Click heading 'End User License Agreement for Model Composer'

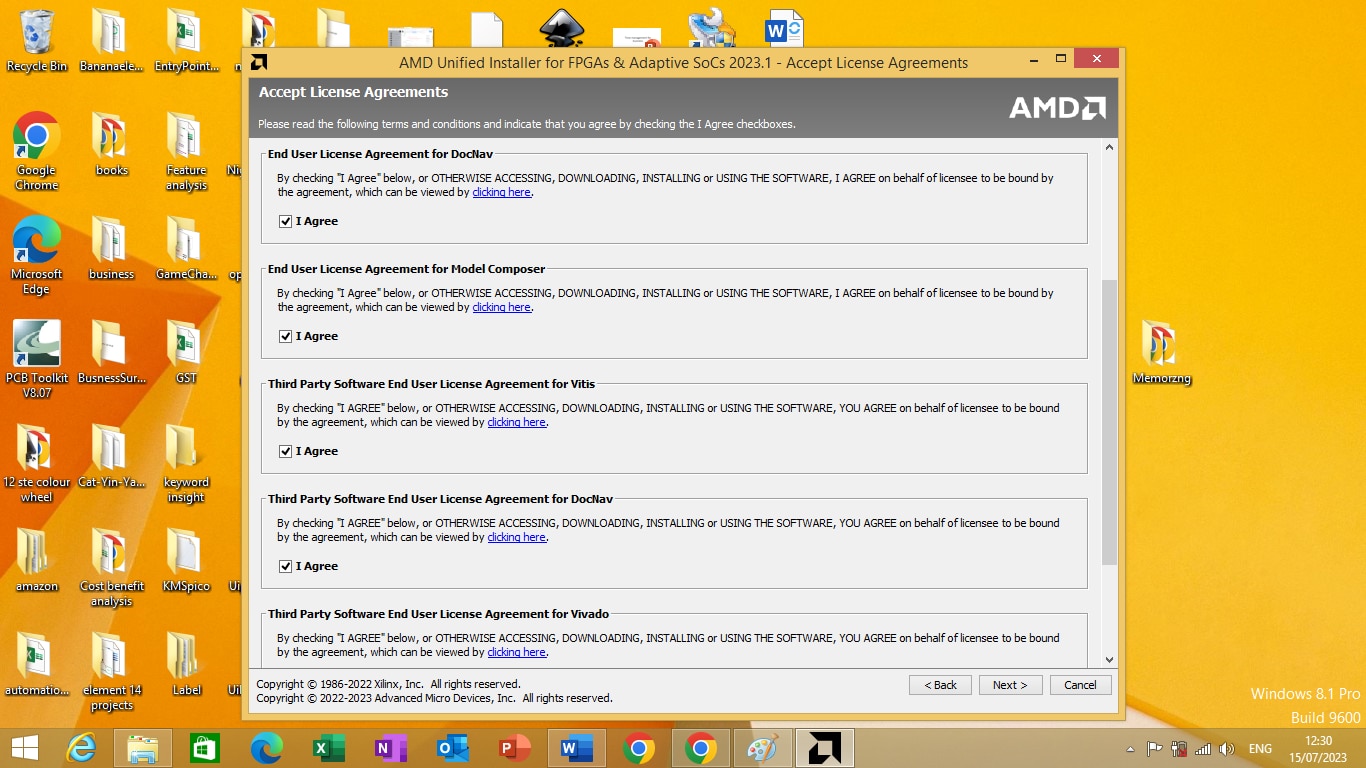[406, 269]
